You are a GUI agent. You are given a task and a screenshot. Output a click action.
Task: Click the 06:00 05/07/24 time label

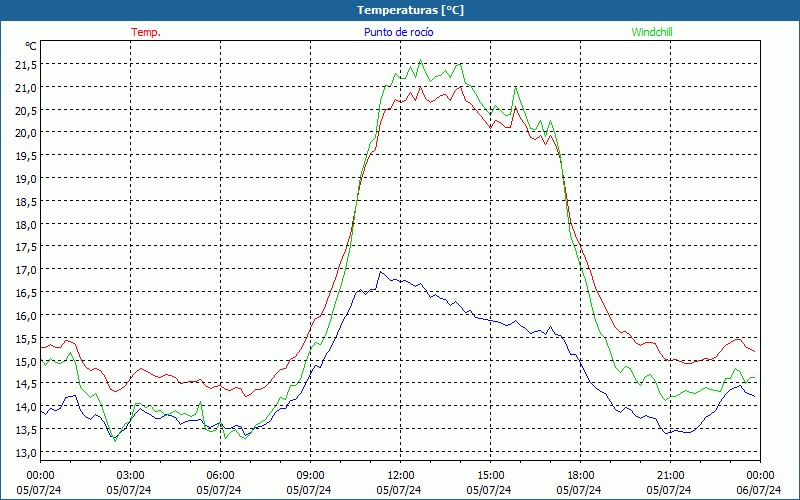[219, 483]
